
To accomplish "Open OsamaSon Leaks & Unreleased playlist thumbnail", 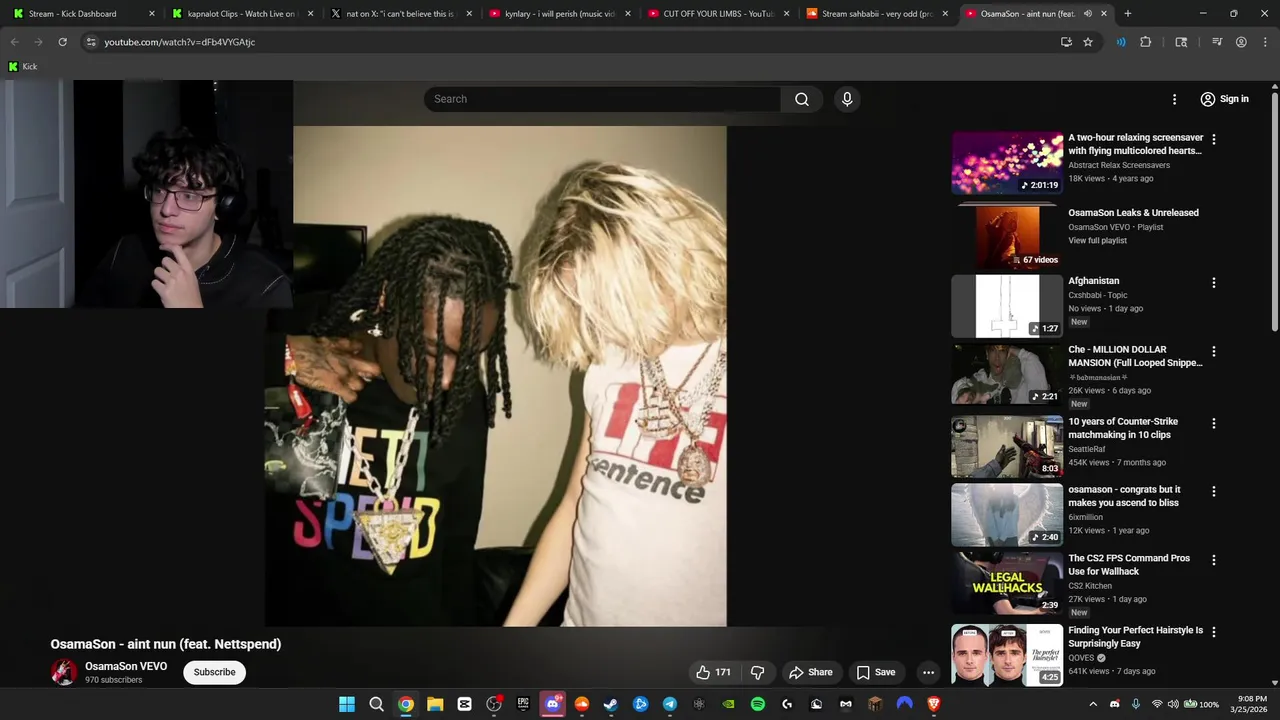I will tap(1007, 236).
